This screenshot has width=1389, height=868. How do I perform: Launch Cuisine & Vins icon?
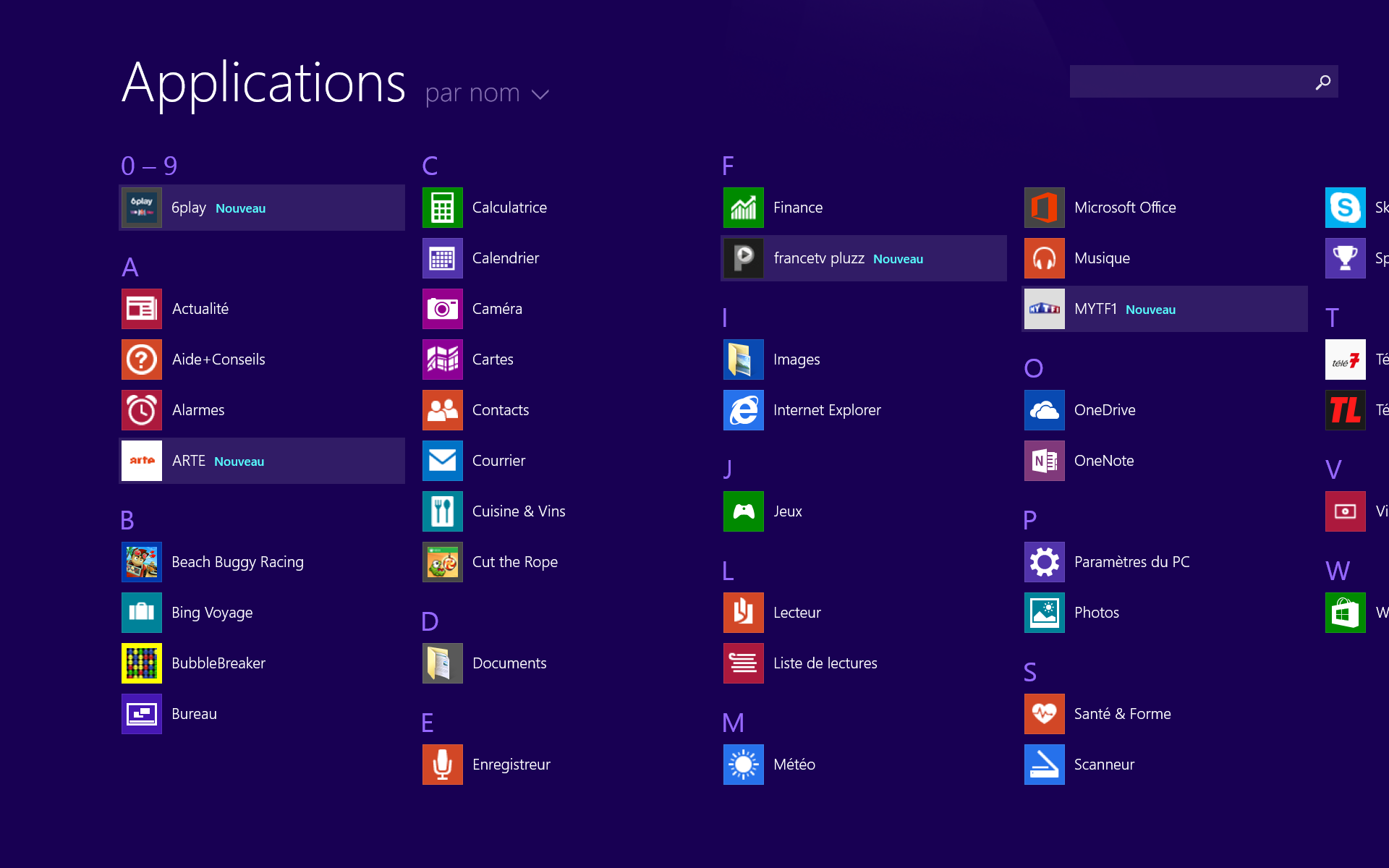(x=443, y=511)
